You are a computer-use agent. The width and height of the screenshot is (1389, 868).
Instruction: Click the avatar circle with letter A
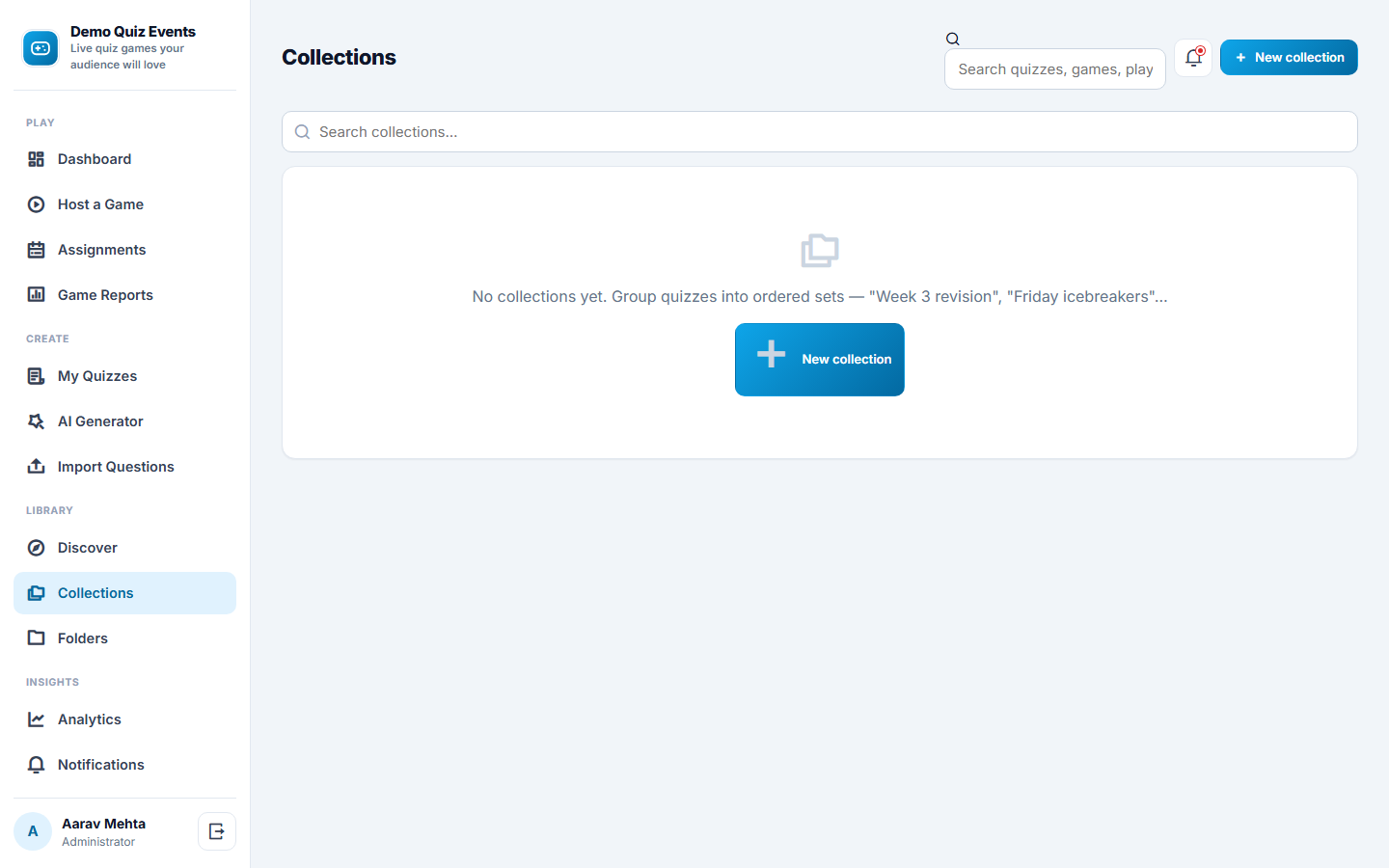click(x=33, y=831)
